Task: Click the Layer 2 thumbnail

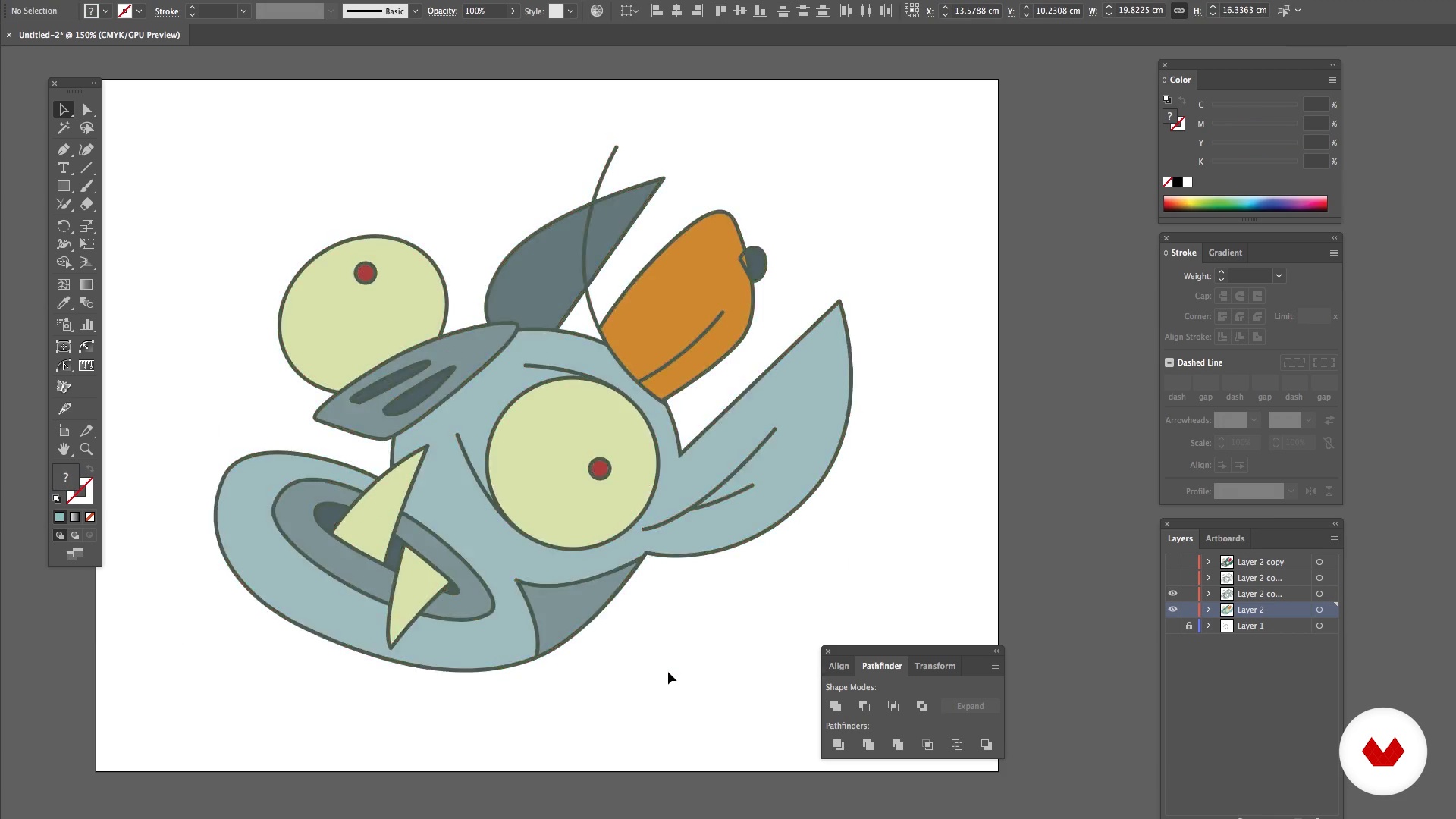Action: point(1226,610)
